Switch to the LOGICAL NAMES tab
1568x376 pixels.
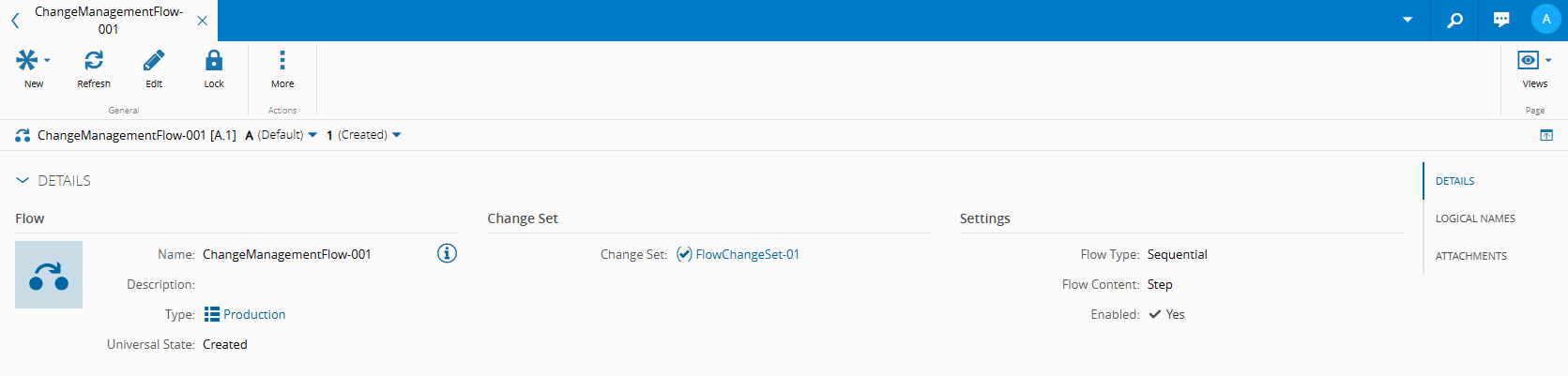pyautogui.click(x=1475, y=218)
